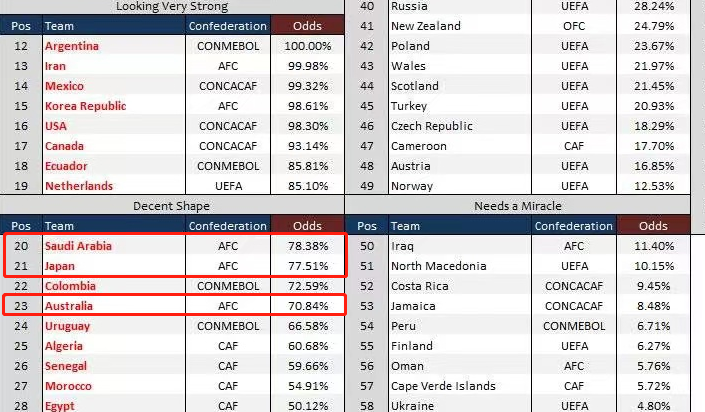Screen dimensions: 705x412
Task: Select the team name 'Argentina'
Action: pos(71,46)
